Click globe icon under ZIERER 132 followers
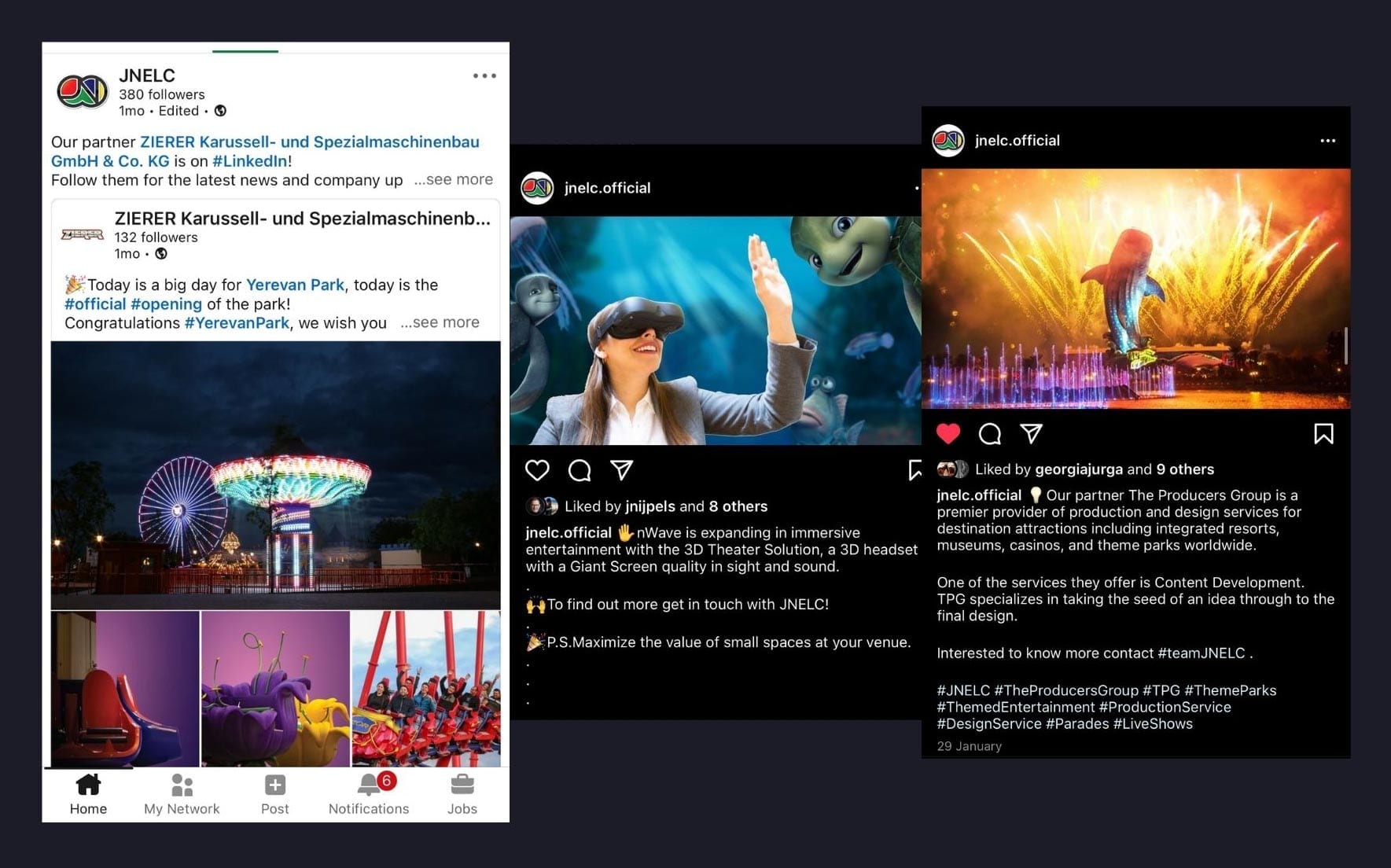Viewport: 1391px width, 868px height. (161, 253)
